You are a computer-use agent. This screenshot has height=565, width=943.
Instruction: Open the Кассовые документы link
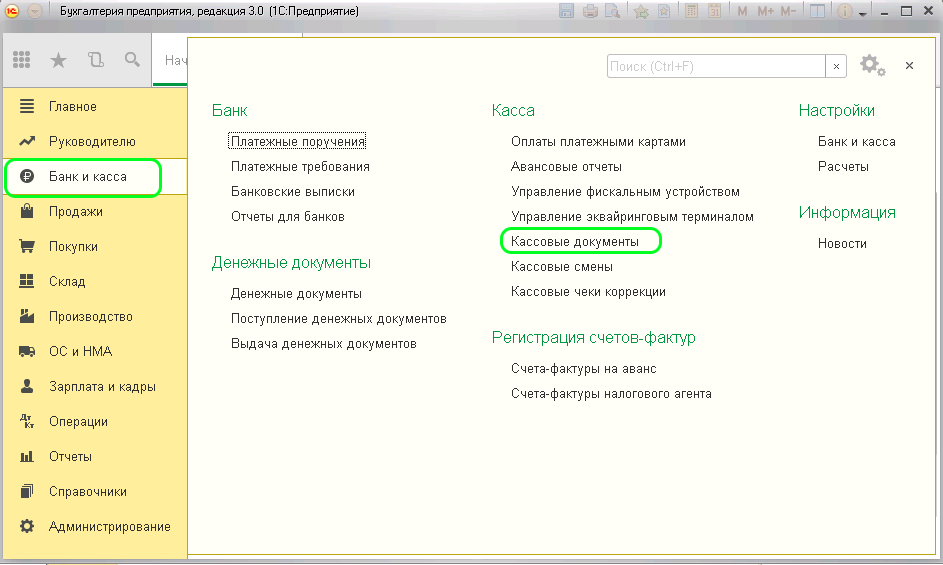click(x=574, y=242)
